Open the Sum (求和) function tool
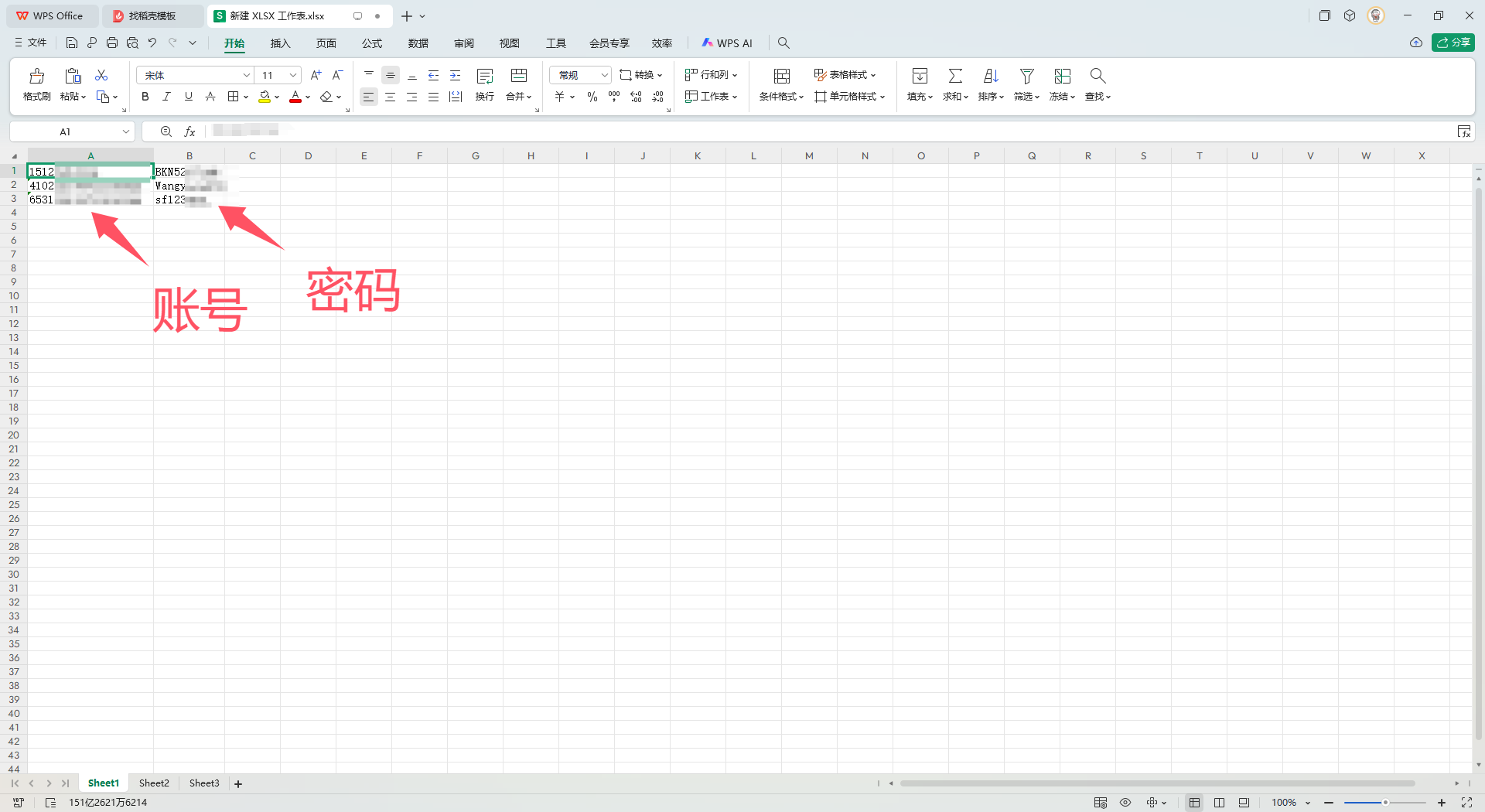 955,77
